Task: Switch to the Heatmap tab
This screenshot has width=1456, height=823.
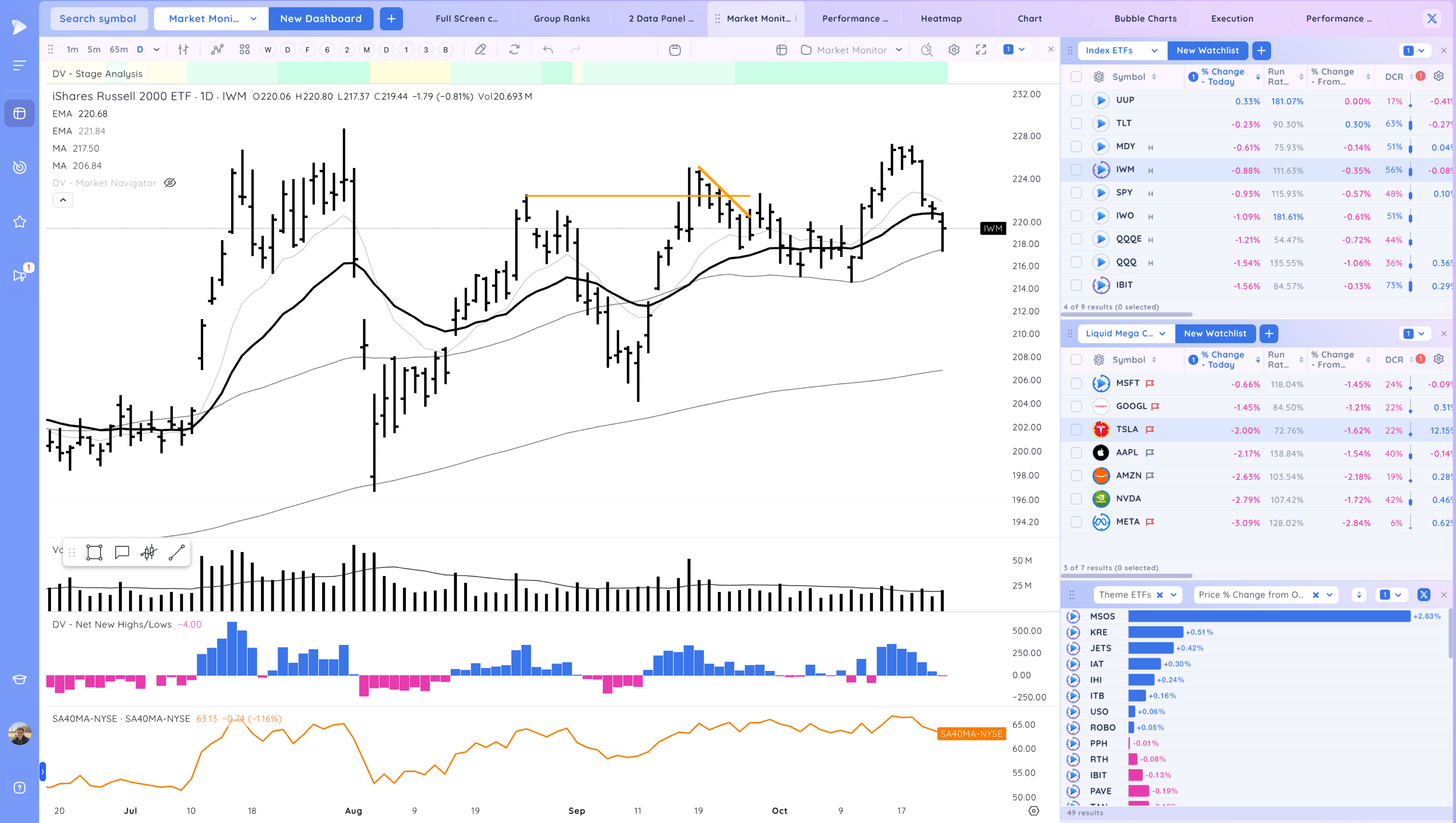Action: 941,18
